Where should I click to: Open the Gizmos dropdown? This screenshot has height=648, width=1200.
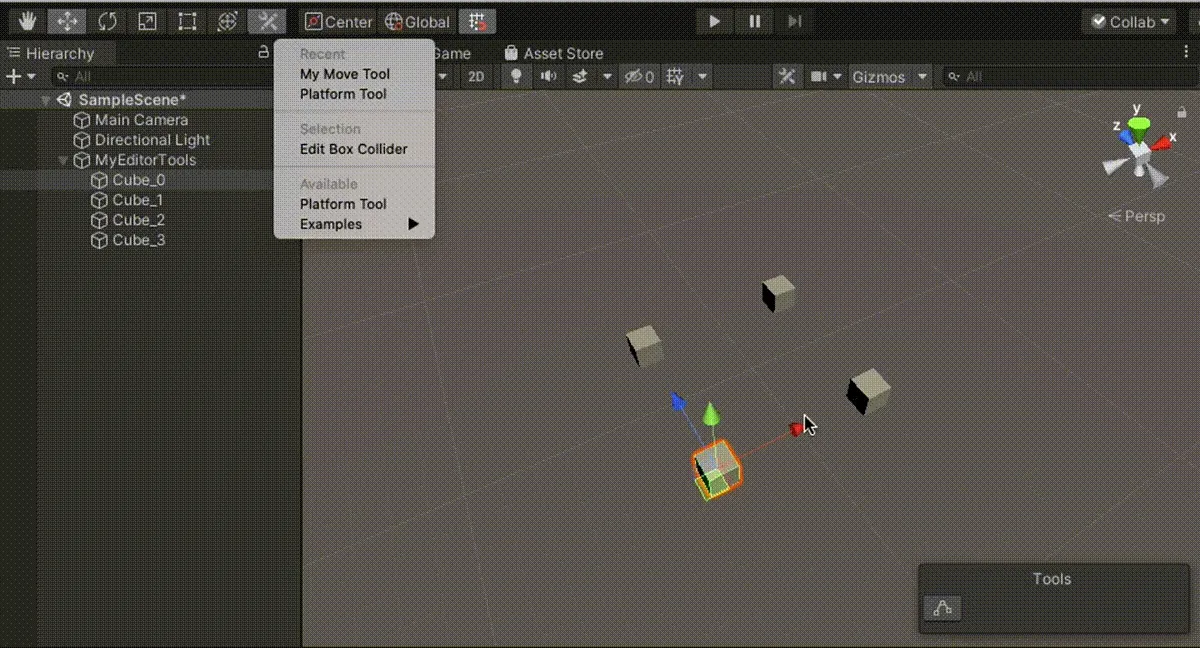889,77
